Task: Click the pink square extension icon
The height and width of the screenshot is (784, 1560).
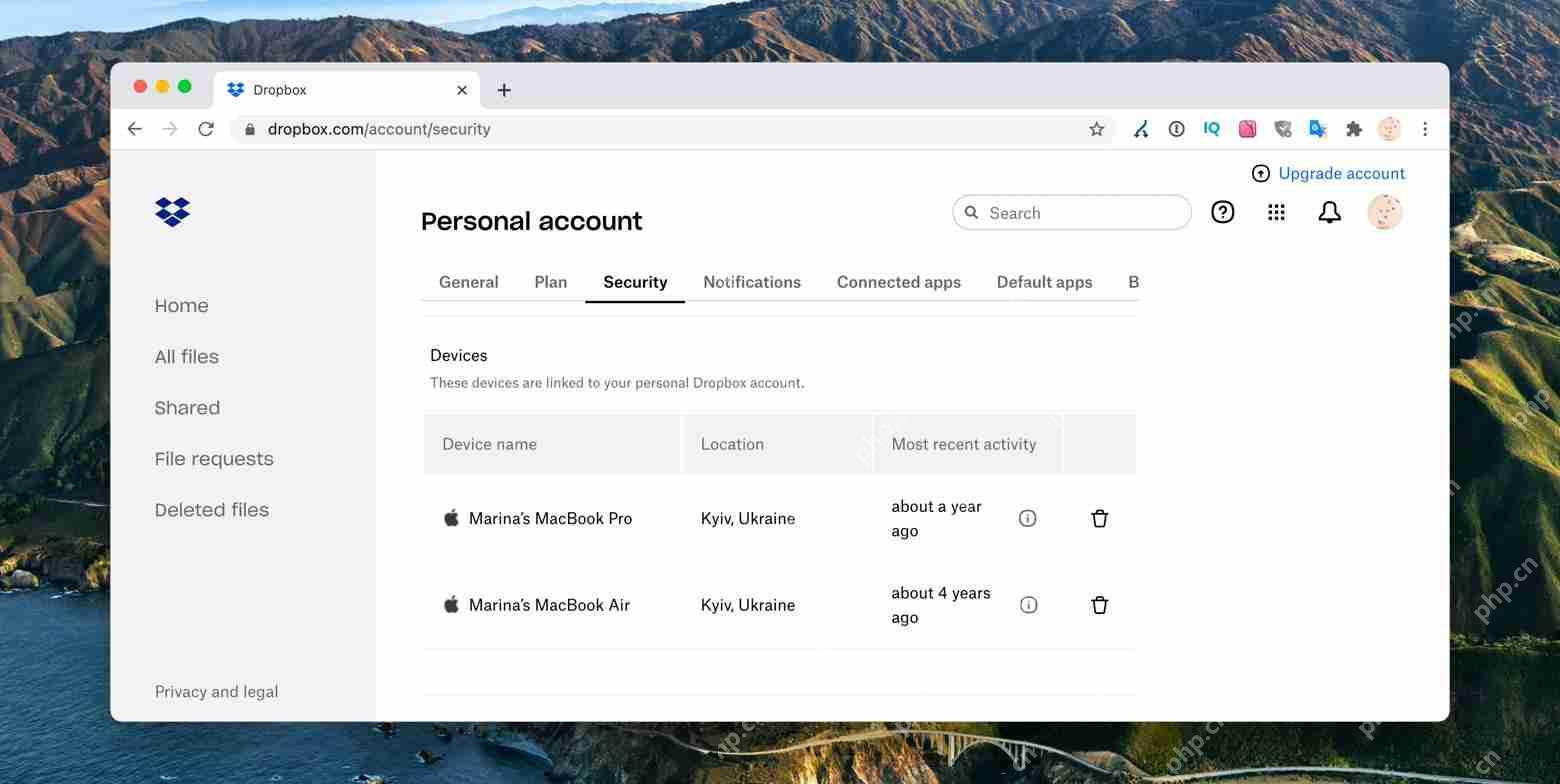Action: (x=1247, y=129)
